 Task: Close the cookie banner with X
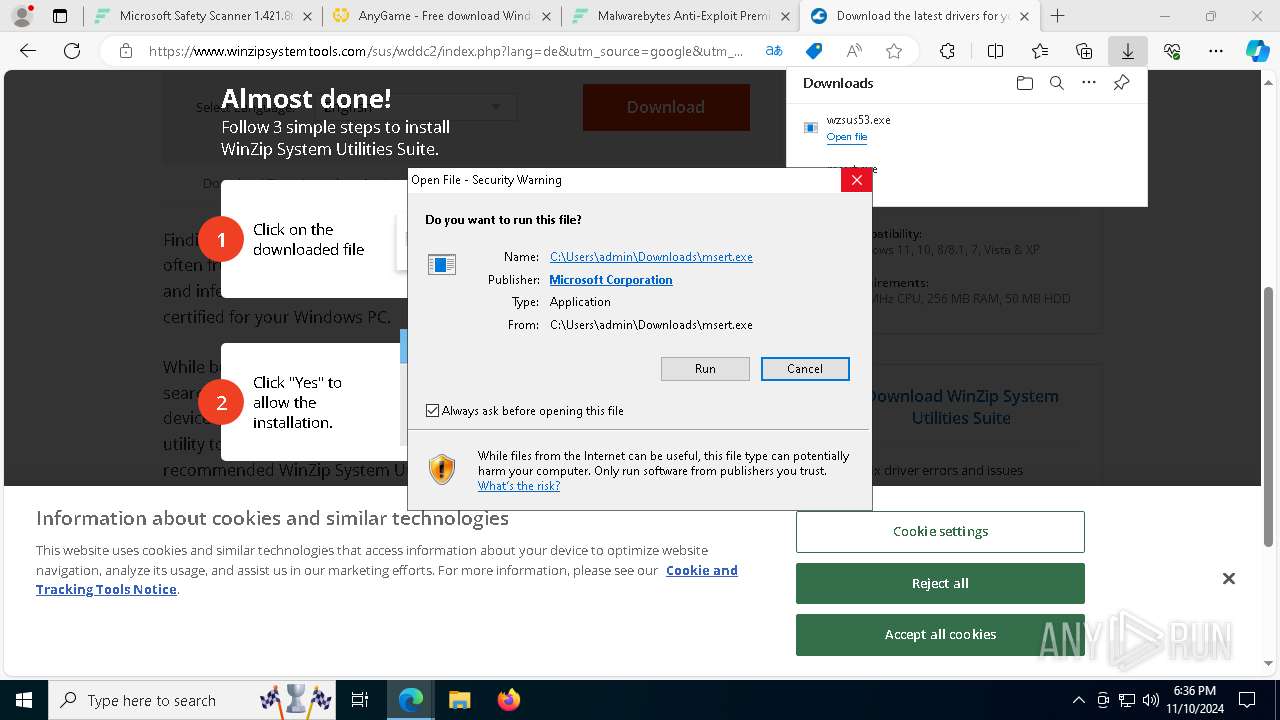(x=1229, y=579)
